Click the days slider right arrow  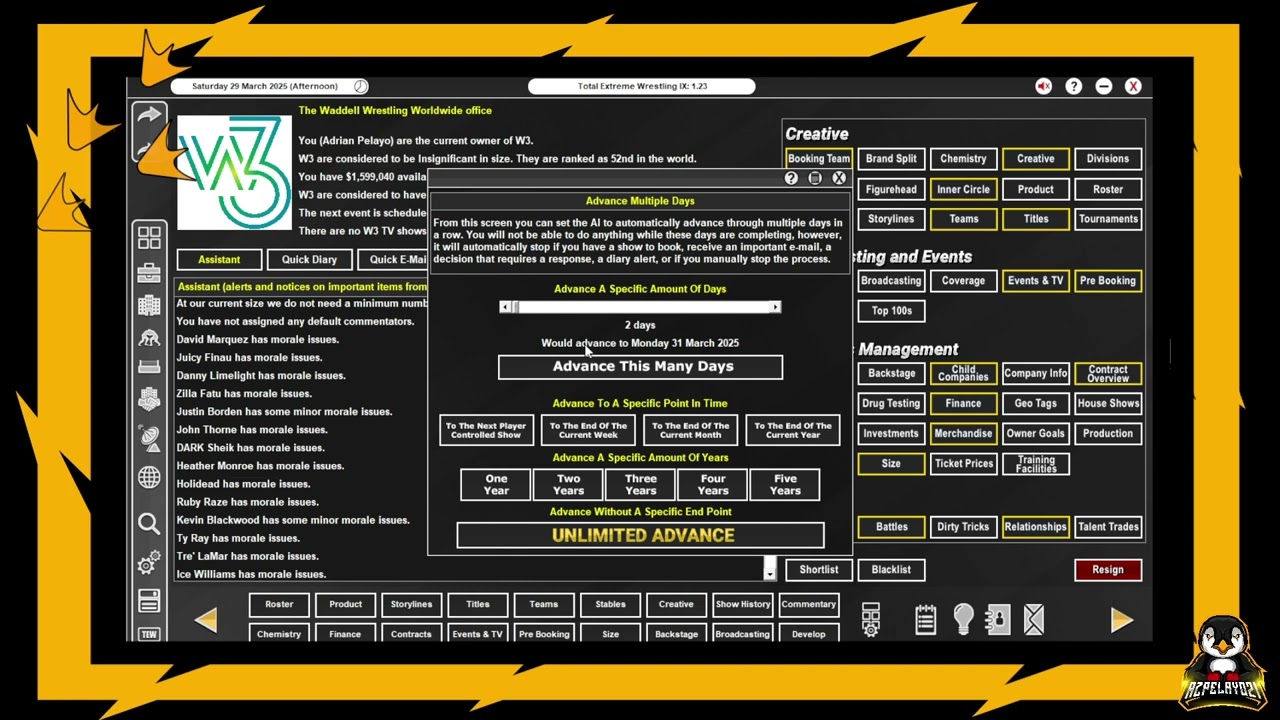click(775, 307)
